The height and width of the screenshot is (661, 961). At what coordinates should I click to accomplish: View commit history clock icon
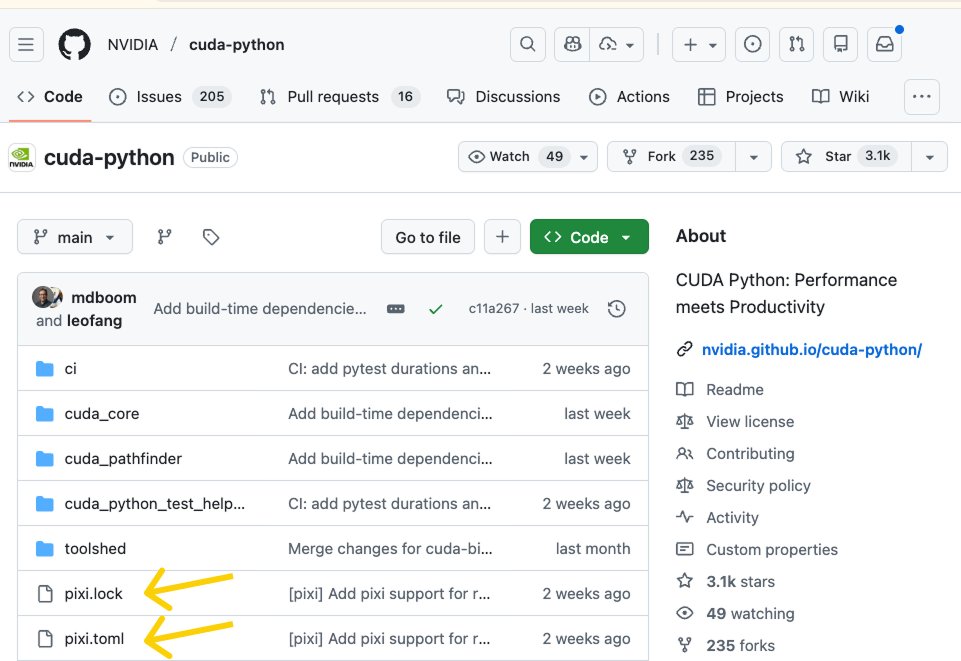click(617, 309)
